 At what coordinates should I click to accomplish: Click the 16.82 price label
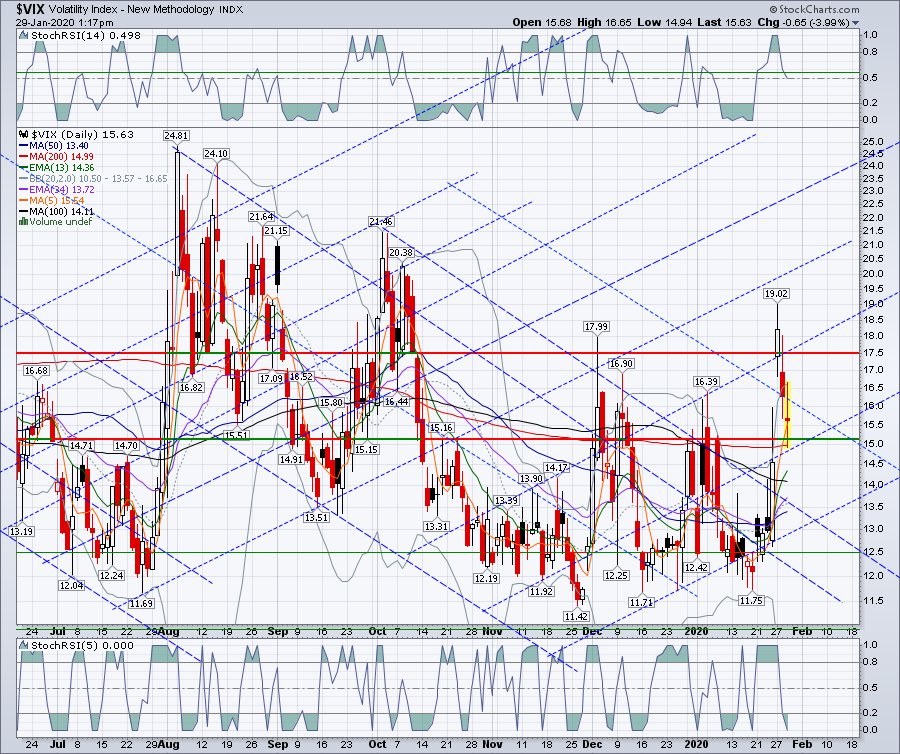pos(191,387)
